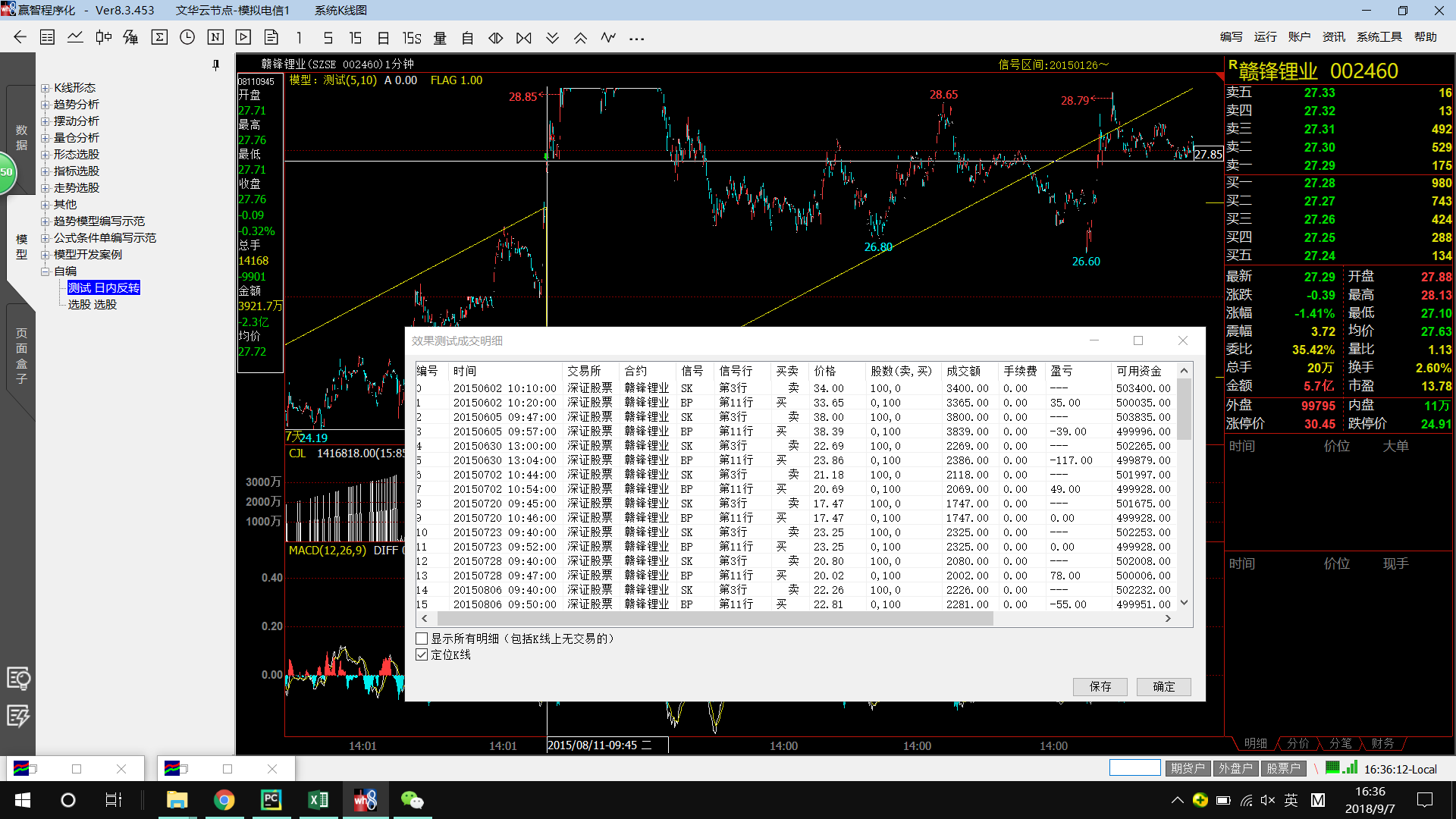This screenshot has height=819, width=1456.
Task: Click the double chevron down icon
Action: [x=552, y=38]
